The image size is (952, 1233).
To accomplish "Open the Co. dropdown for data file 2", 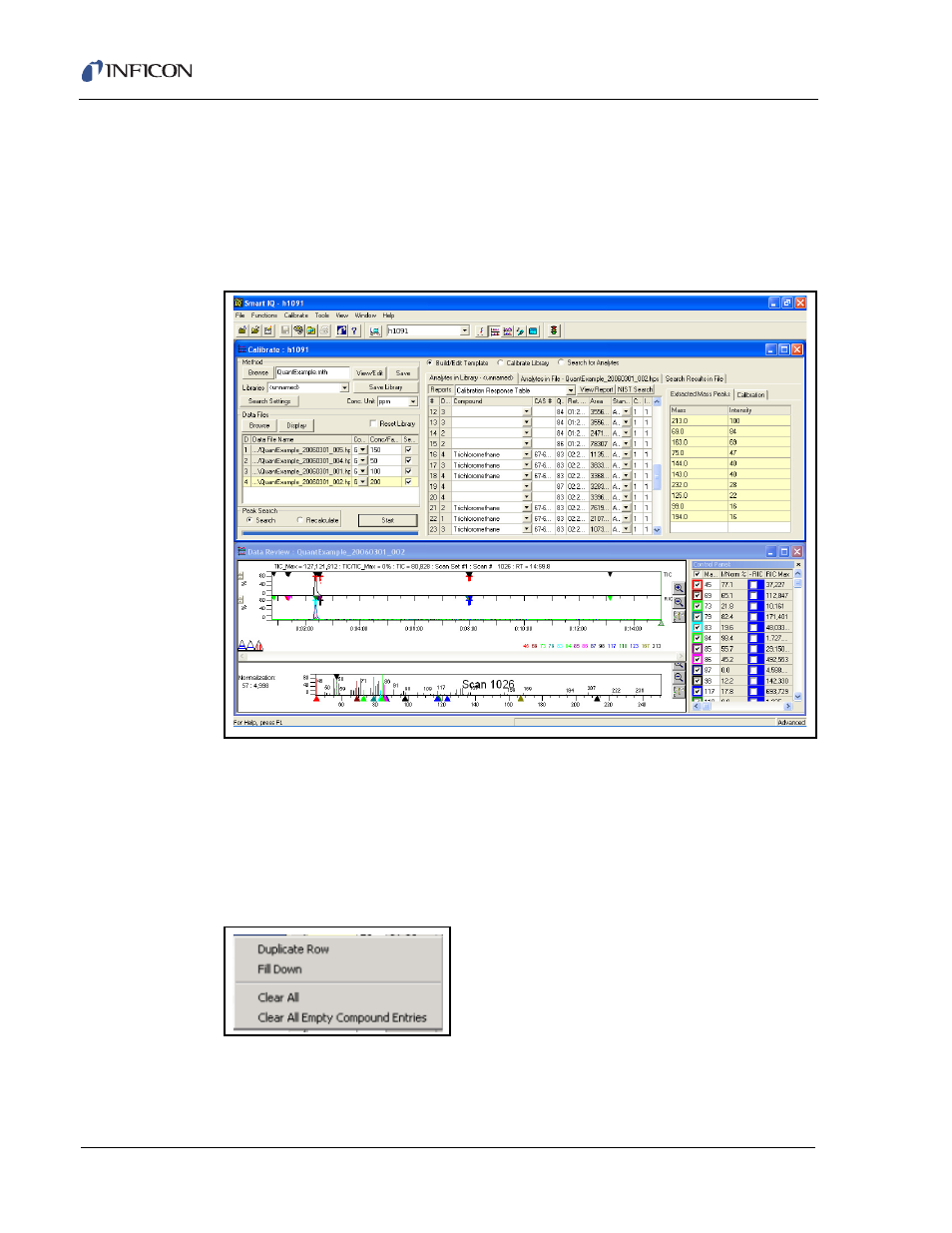I will click(363, 460).
